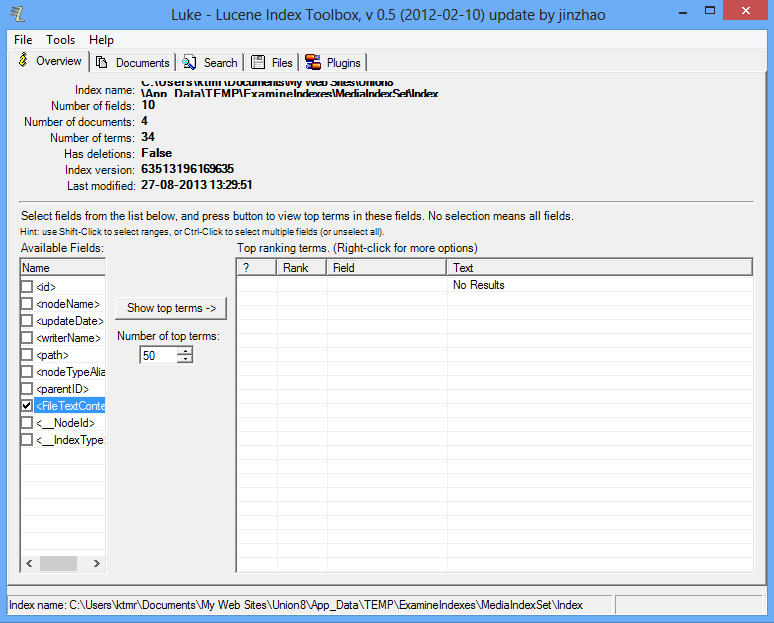The width and height of the screenshot is (774, 623).
Task: Click the Documents tab pages icon
Action: coord(102,62)
